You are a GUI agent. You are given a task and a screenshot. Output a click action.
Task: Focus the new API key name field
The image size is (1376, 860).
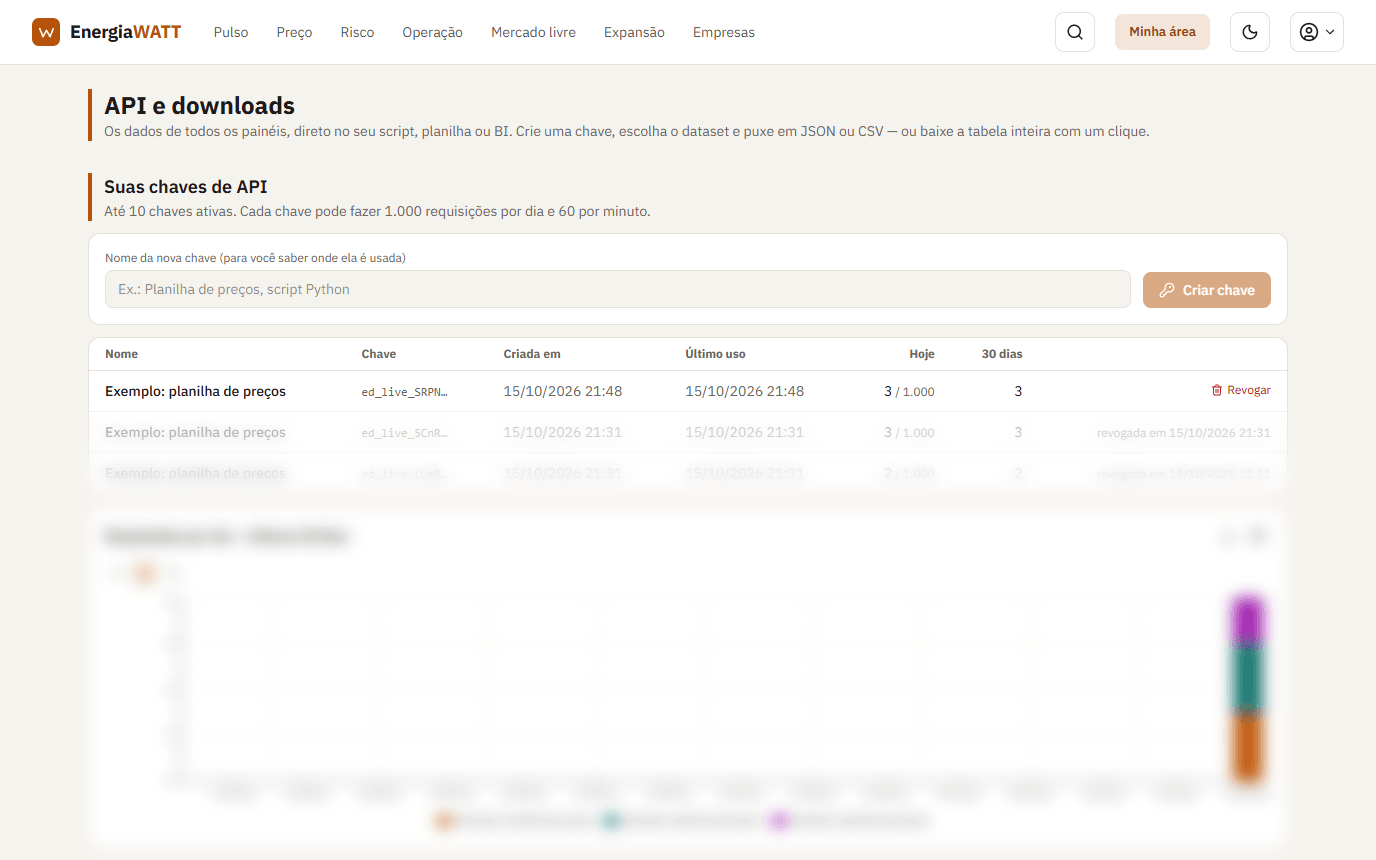pos(617,289)
